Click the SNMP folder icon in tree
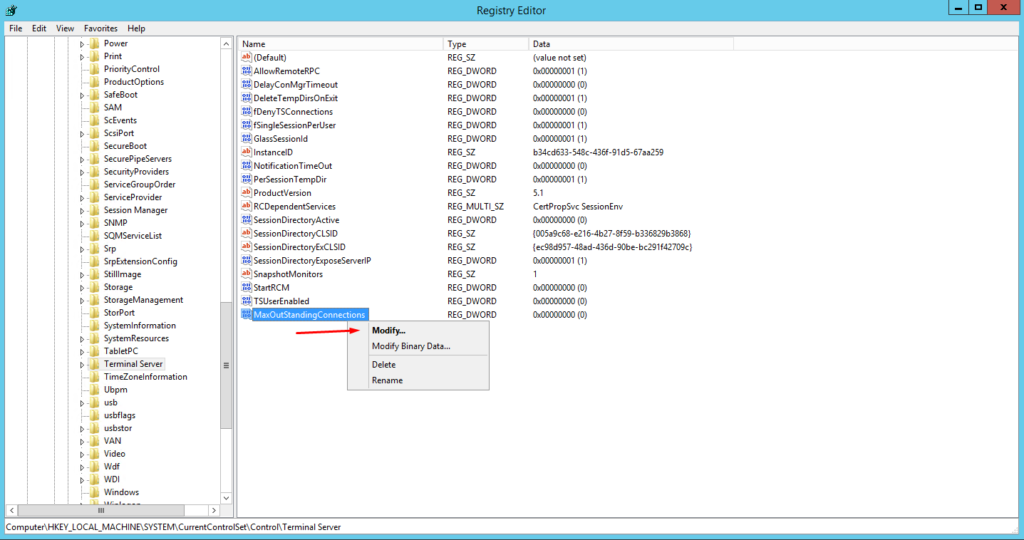Screen dimensions: 1024x540 pyautogui.click(x=94, y=223)
